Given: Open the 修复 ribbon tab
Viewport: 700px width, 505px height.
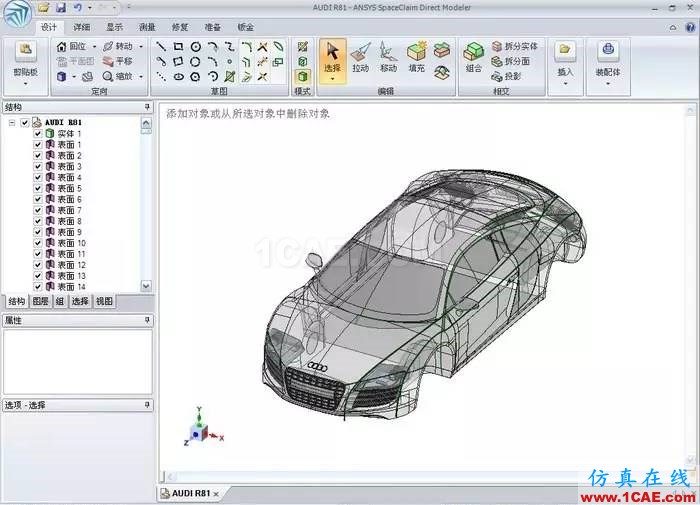Looking at the screenshot, I should (180, 27).
